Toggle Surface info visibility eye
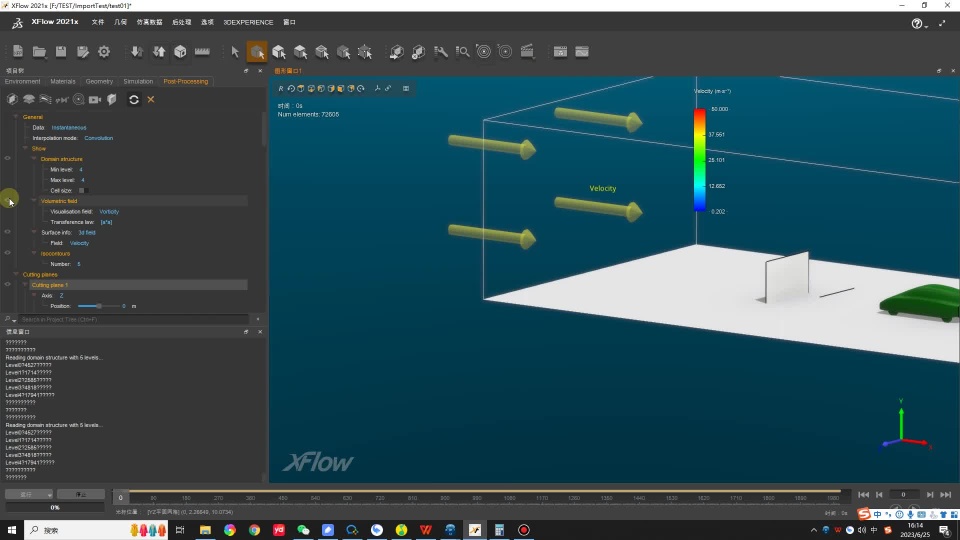The image size is (960, 540). tap(7, 232)
